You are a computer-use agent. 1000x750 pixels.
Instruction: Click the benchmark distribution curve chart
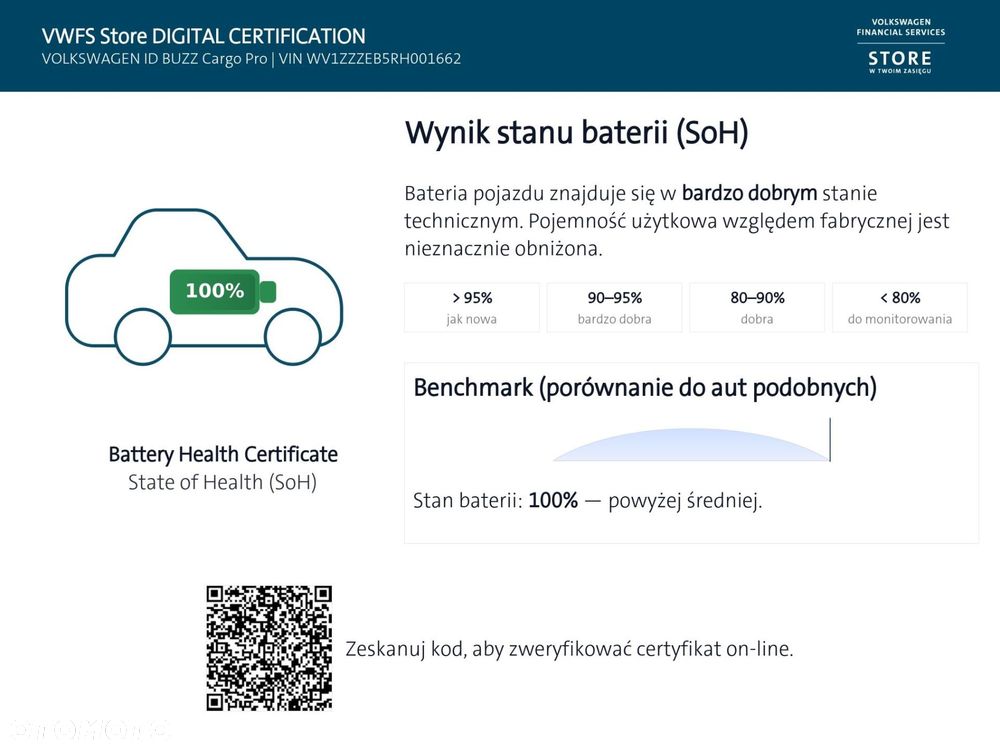(692, 444)
